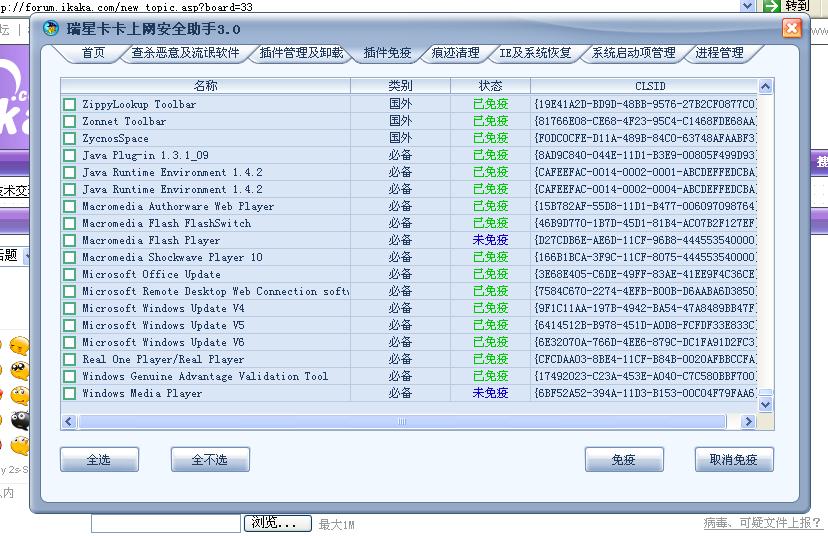Check Real One Player/Real Player box
The image size is (828, 536).
point(69,360)
